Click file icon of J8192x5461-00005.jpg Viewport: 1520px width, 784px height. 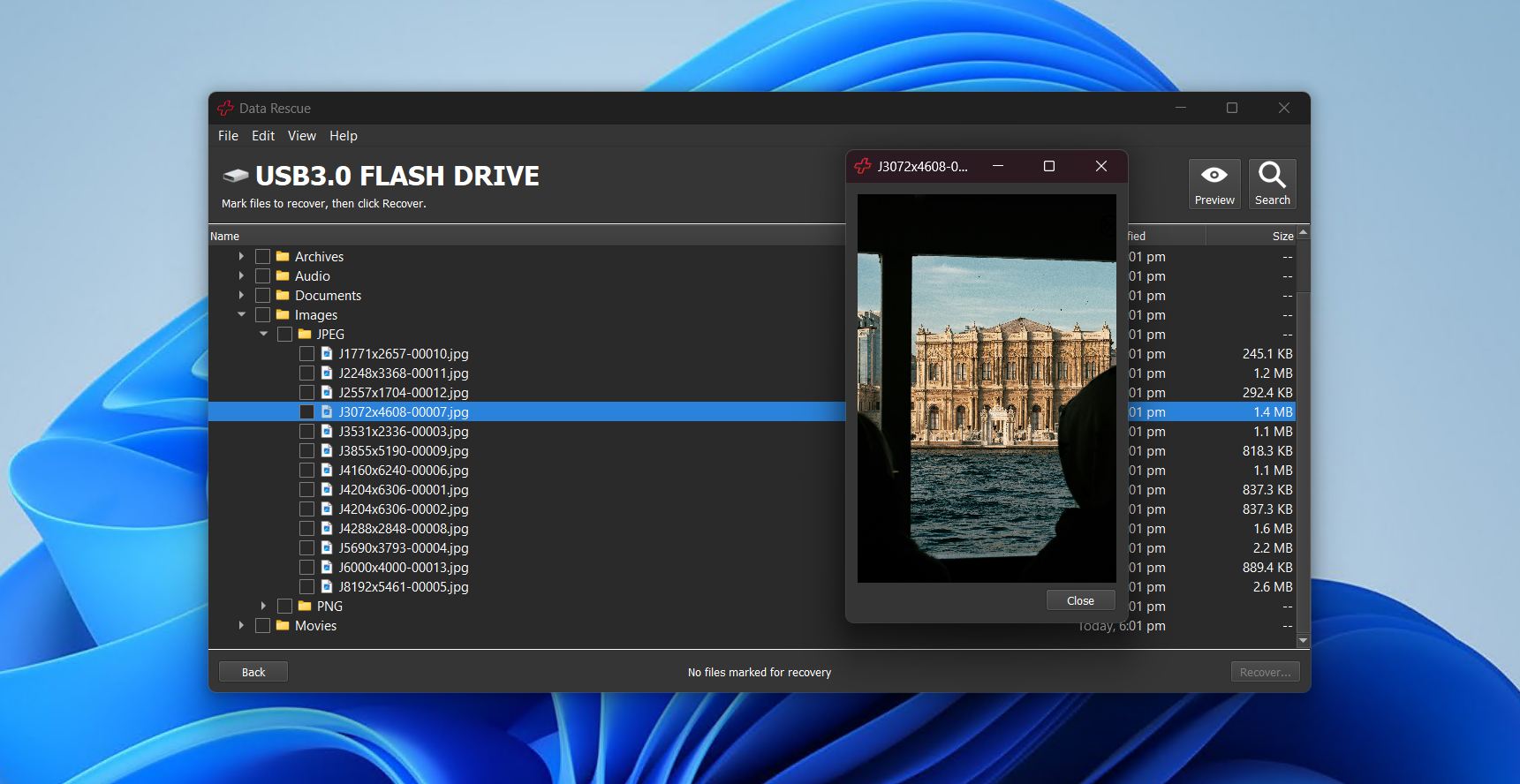point(327,586)
